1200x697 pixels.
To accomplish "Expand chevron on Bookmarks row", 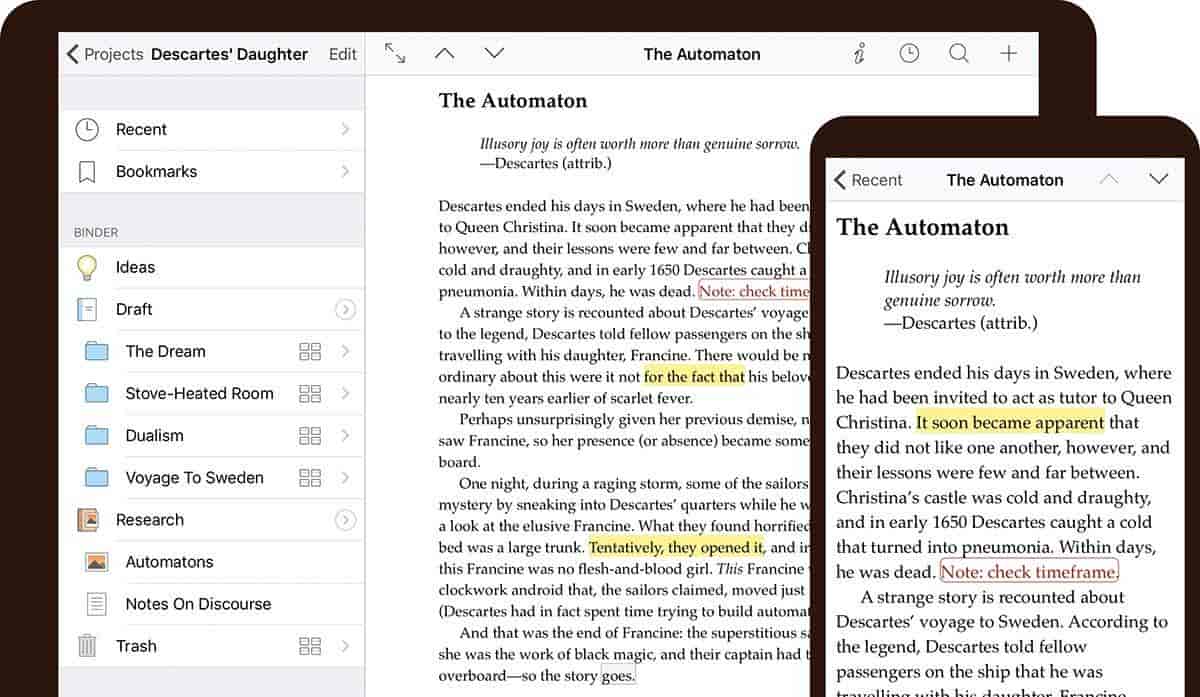I will (345, 171).
